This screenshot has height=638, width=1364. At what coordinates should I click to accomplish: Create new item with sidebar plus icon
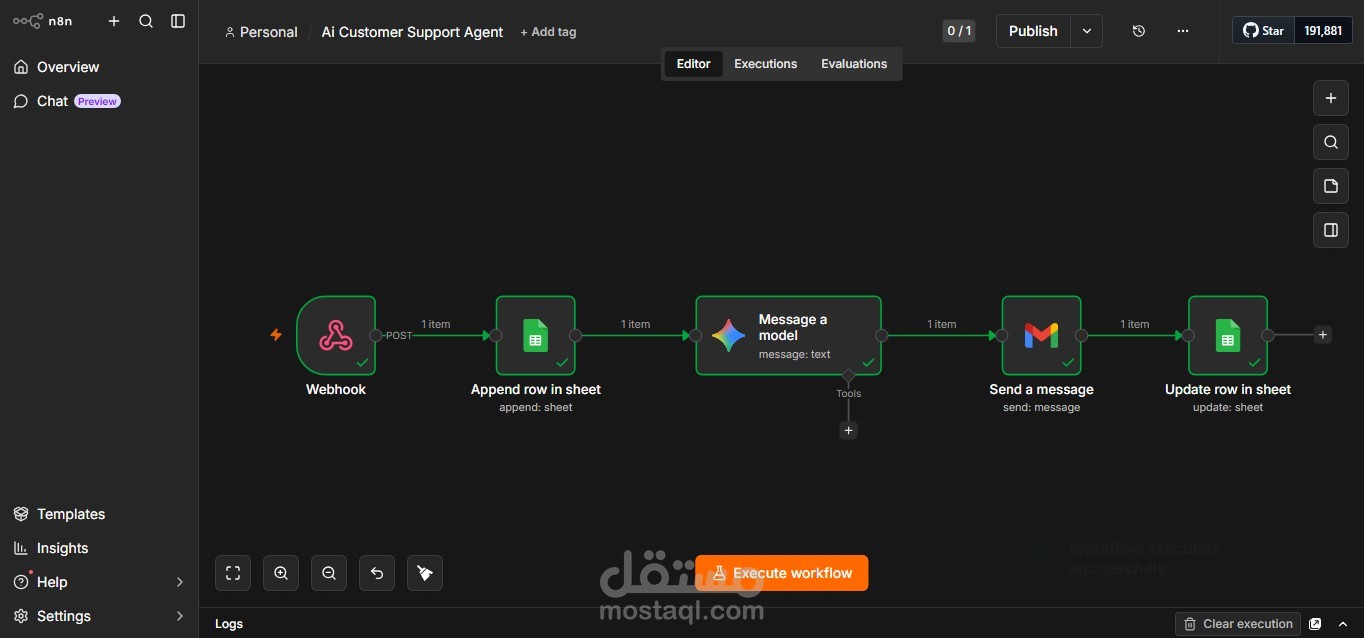(x=114, y=21)
